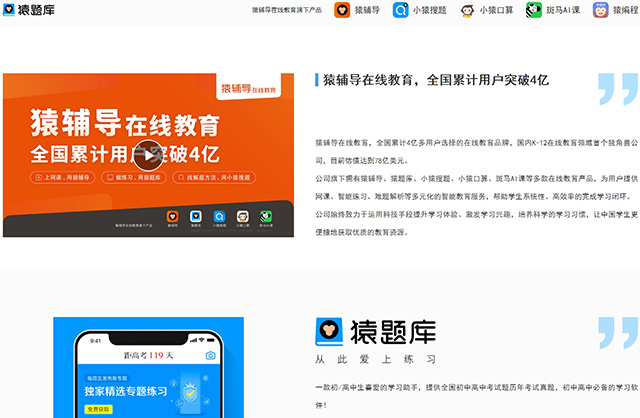Go to the 小猿搜题 nav link text
The image size is (640, 418).
430,10
